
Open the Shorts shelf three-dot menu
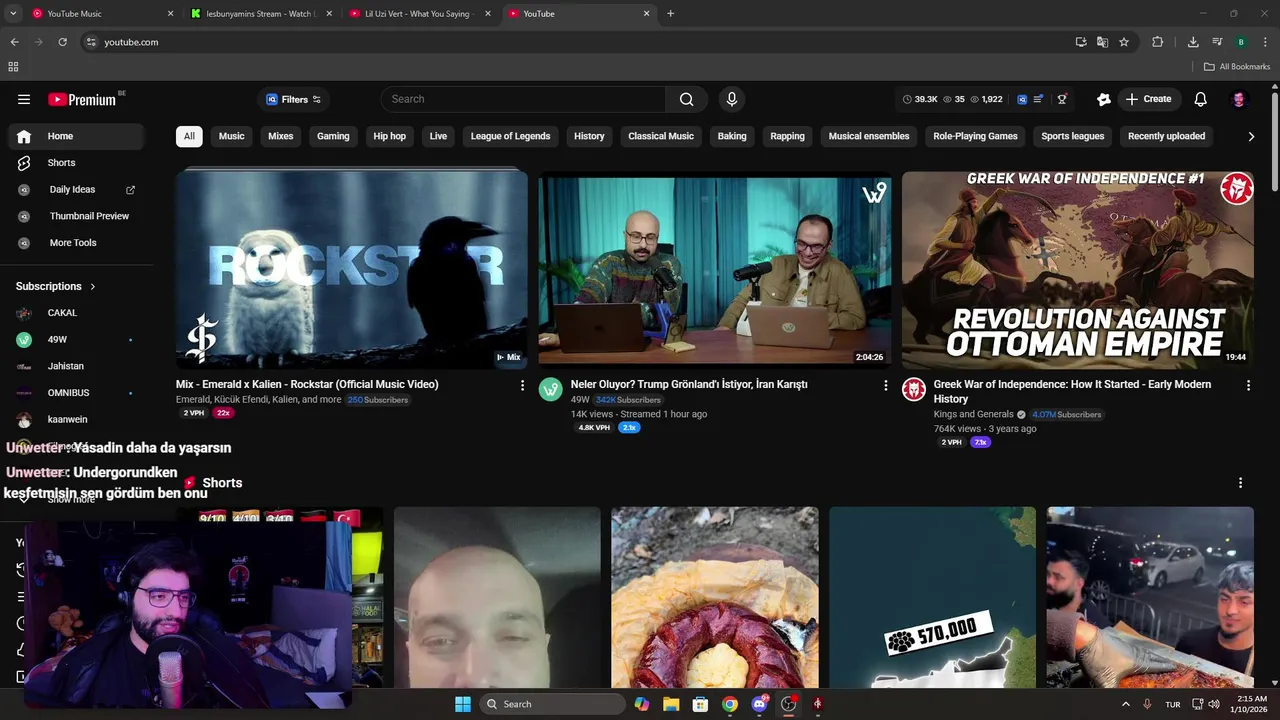coord(1240,483)
